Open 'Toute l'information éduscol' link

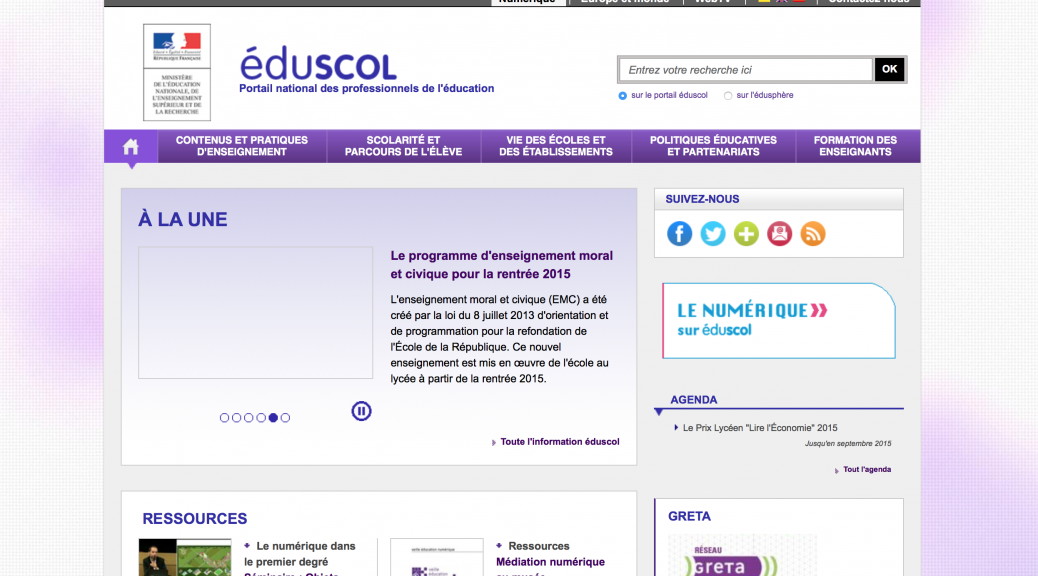560,442
